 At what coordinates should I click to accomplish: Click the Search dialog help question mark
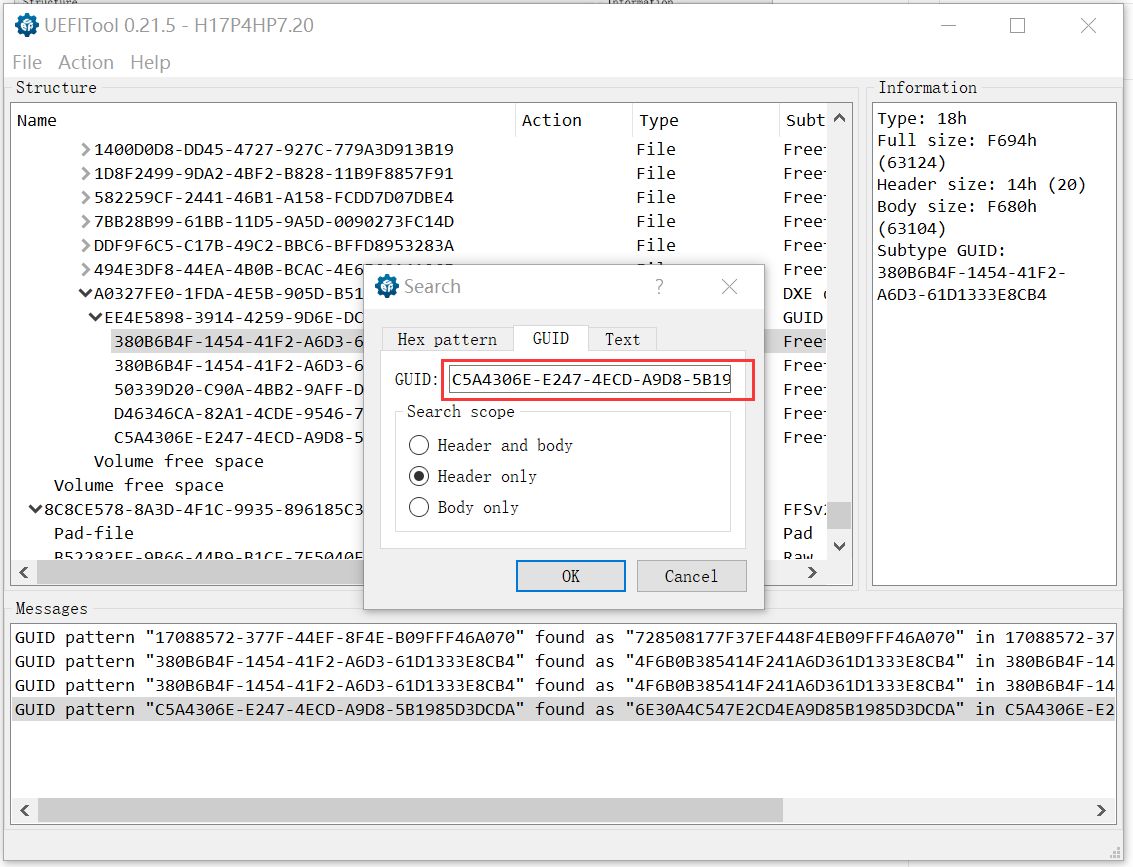pyautogui.click(x=659, y=286)
